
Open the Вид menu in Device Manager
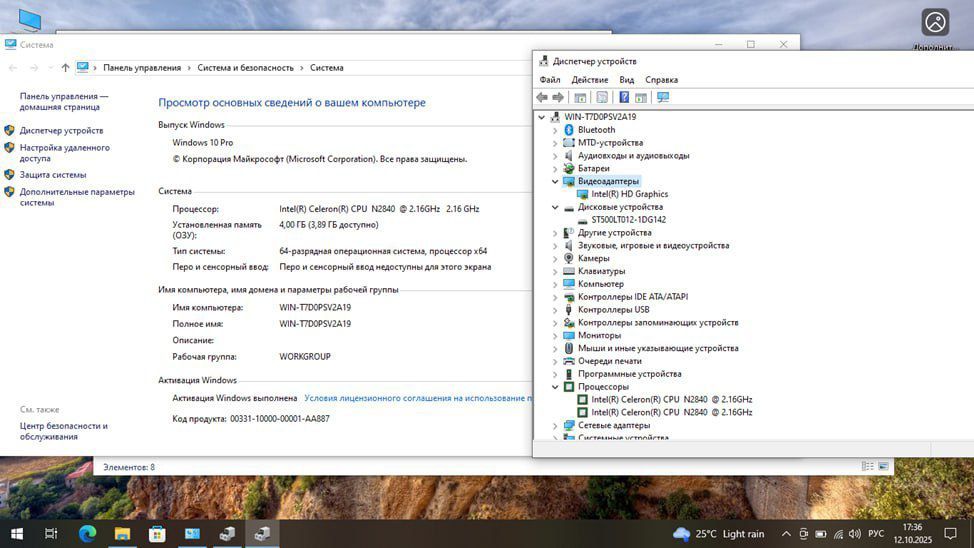tap(626, 80)
